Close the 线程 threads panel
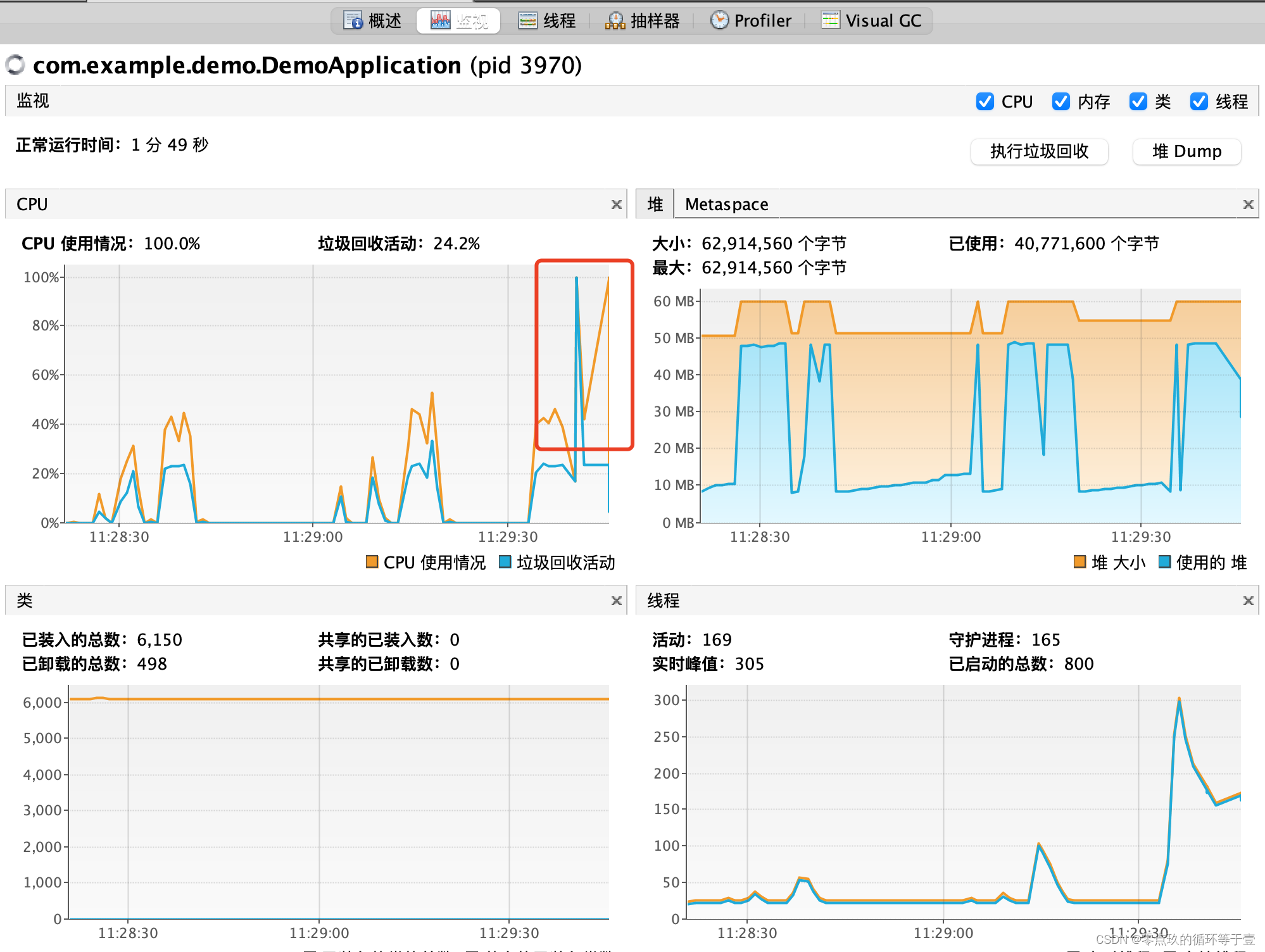The height and width of the screenshot is (952, 1265). 1249,601
